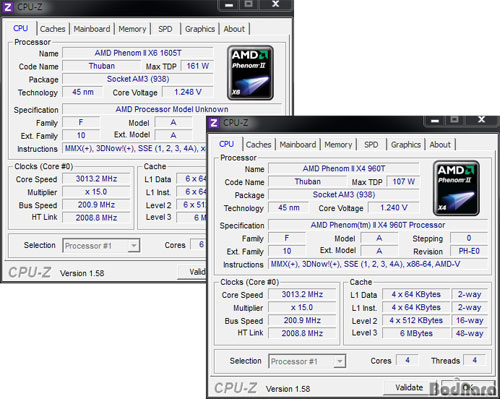Go to the SPD tab in the front window
This screenshot has width=500, height=399.
(371, 145)
